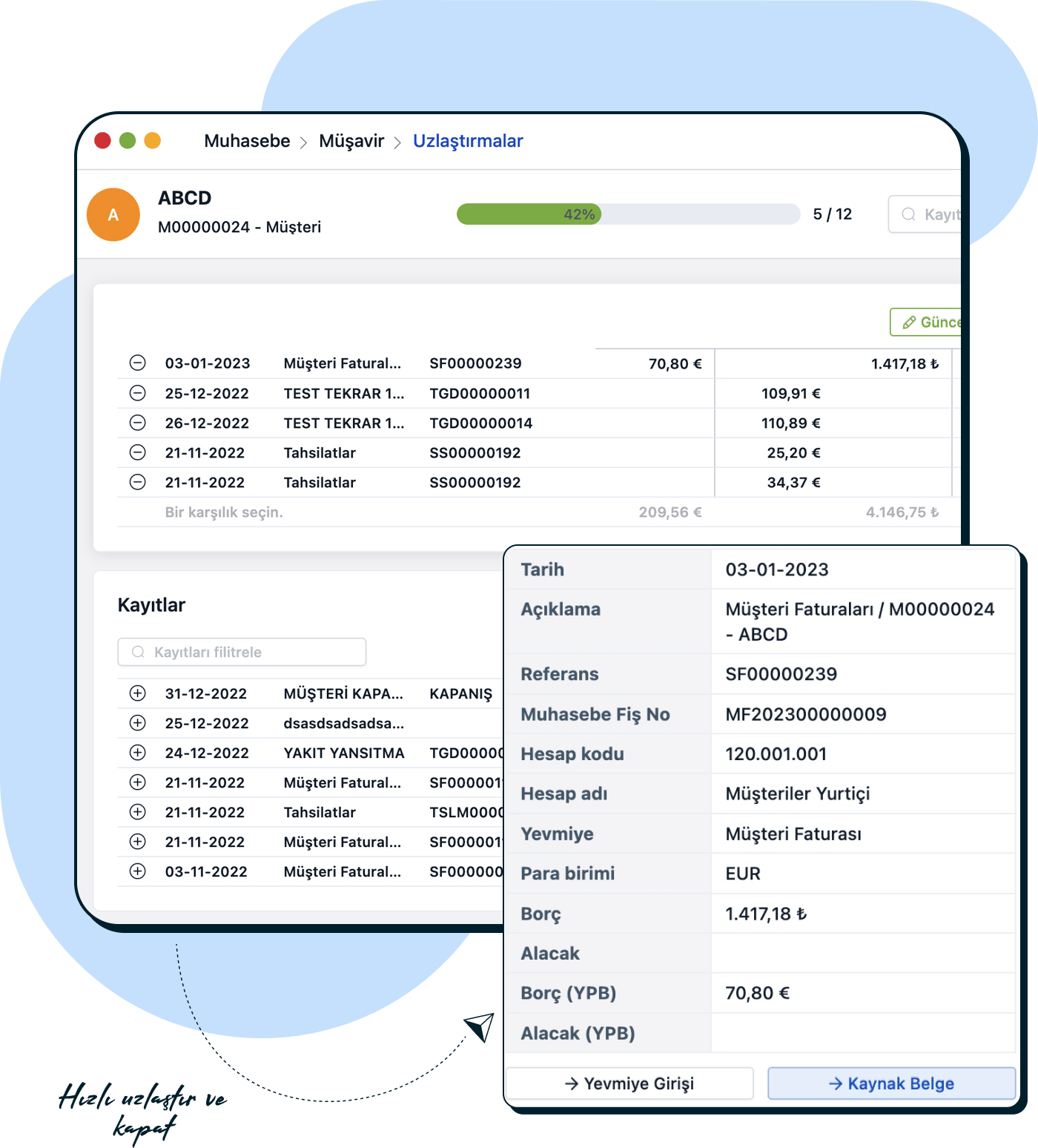The image size is (1038, 1148).
Task: Open the Kaynak Belge button
Action: [891, 1083]
